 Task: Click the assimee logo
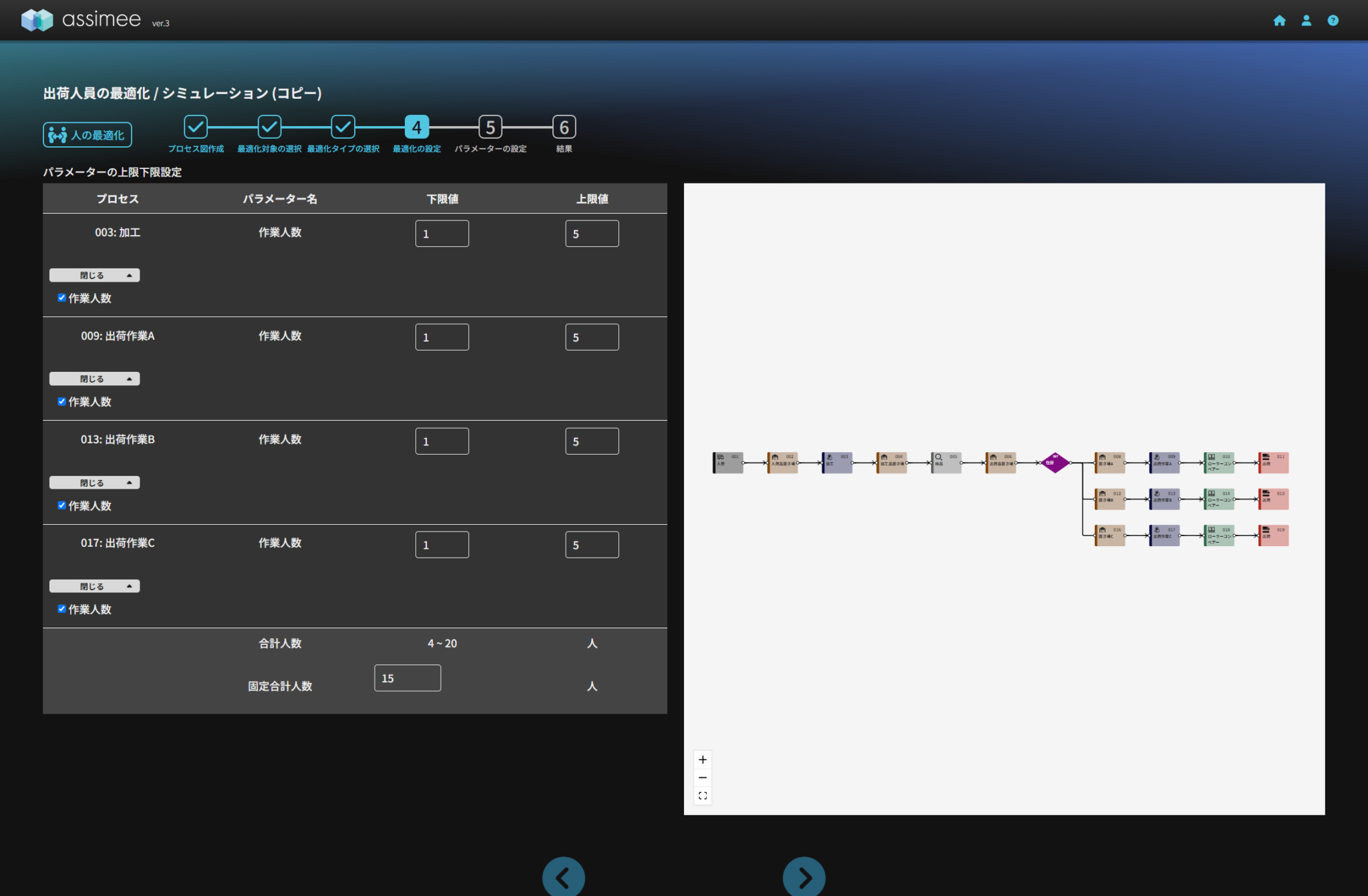[x=81, y=19]
